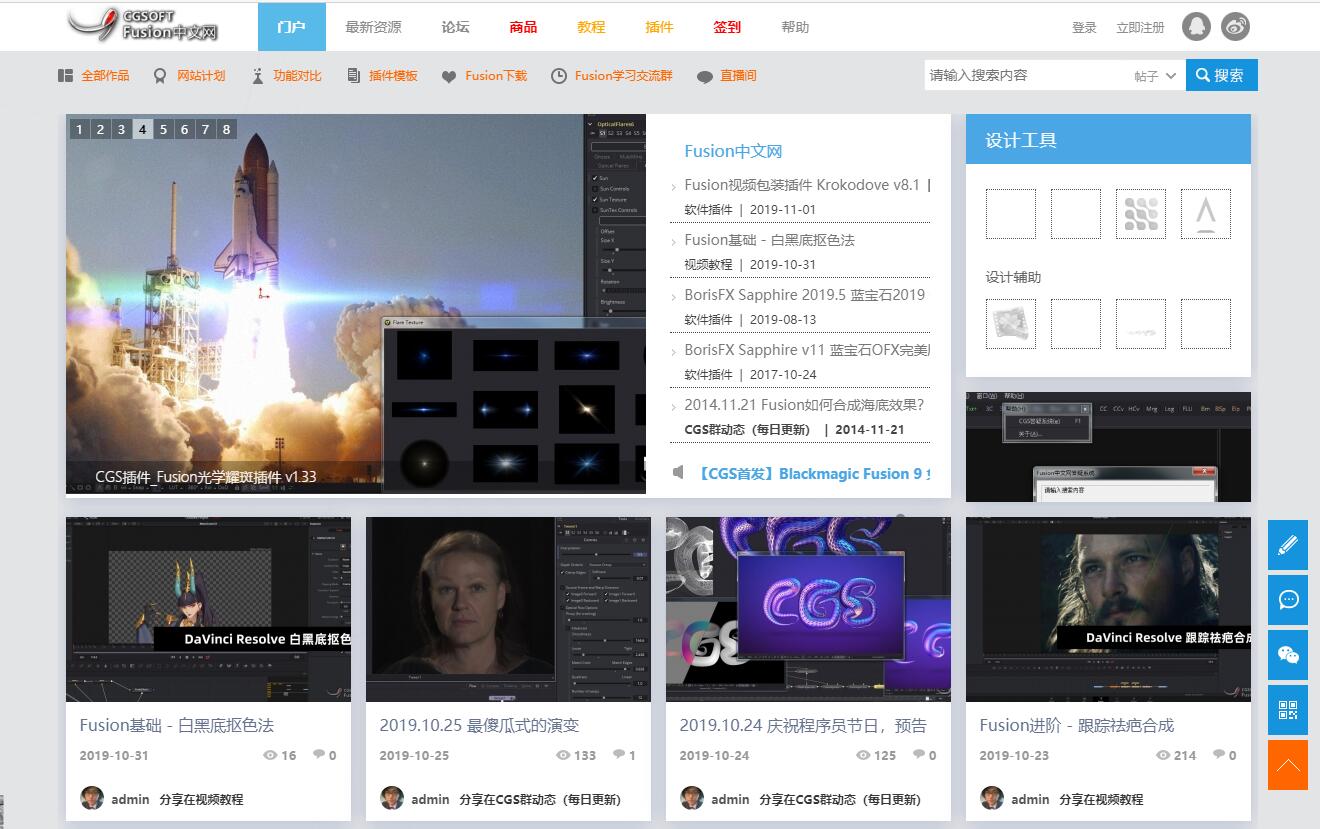Open DaVinci Resolve 跟踪祛疤合成 thumbnail
The height and width of the screenshot is (829, 1320).
coord(1108,609)
